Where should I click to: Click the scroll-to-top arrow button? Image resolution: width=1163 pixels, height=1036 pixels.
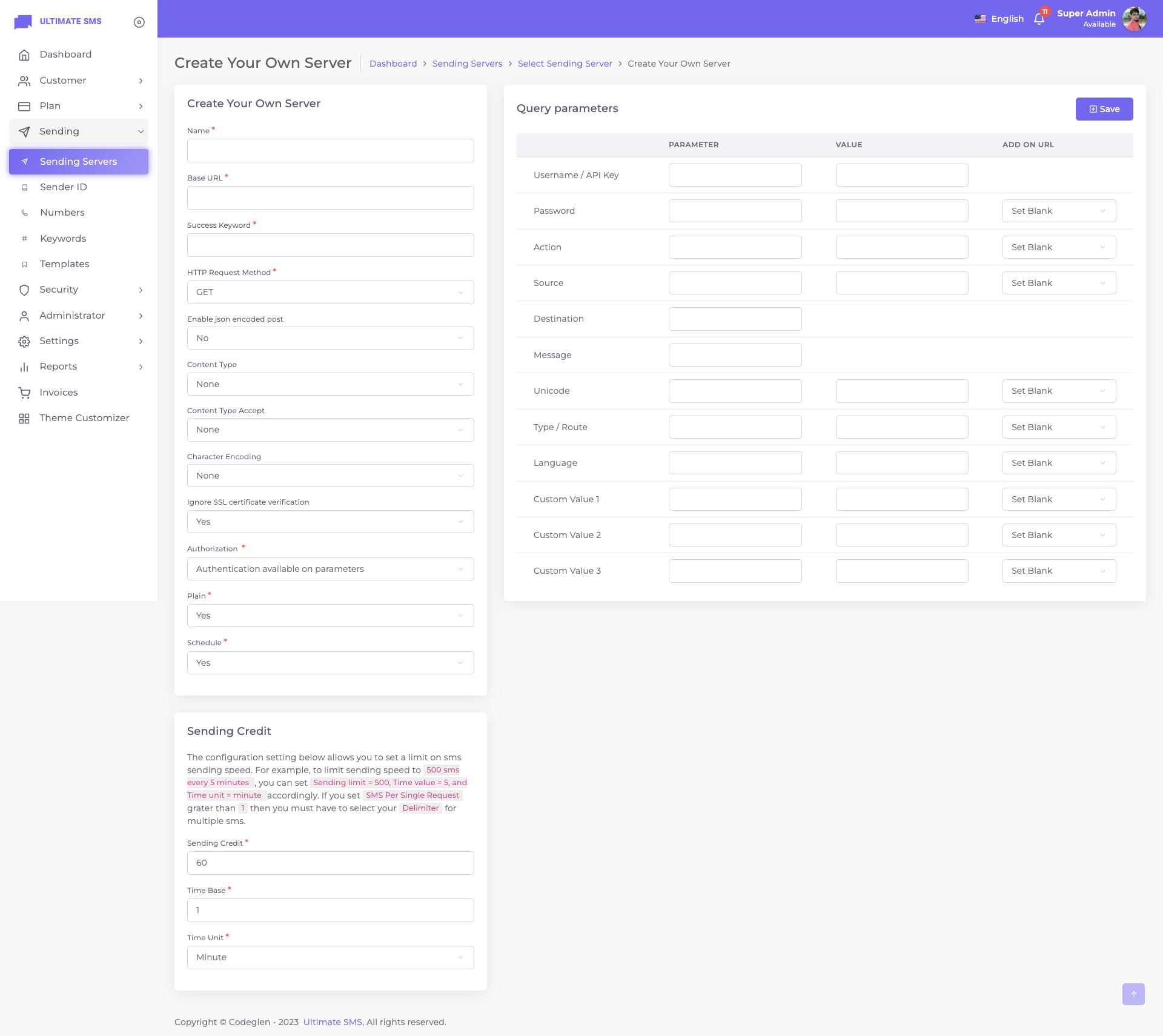tap(1133, 994)
